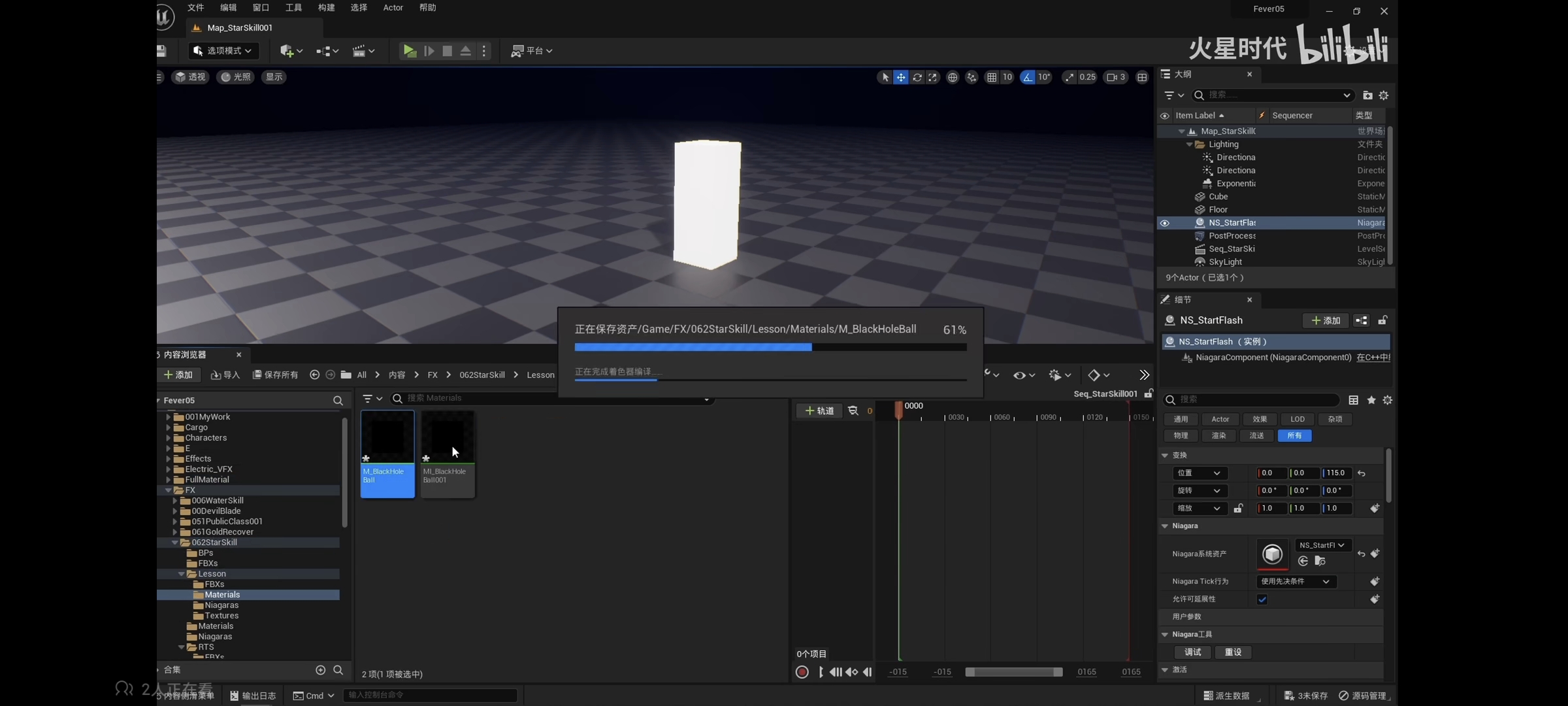Open the Niagara Tick behavior dropdown
This screenshot has height=706, width=1568.
(x=1296, y=582)
